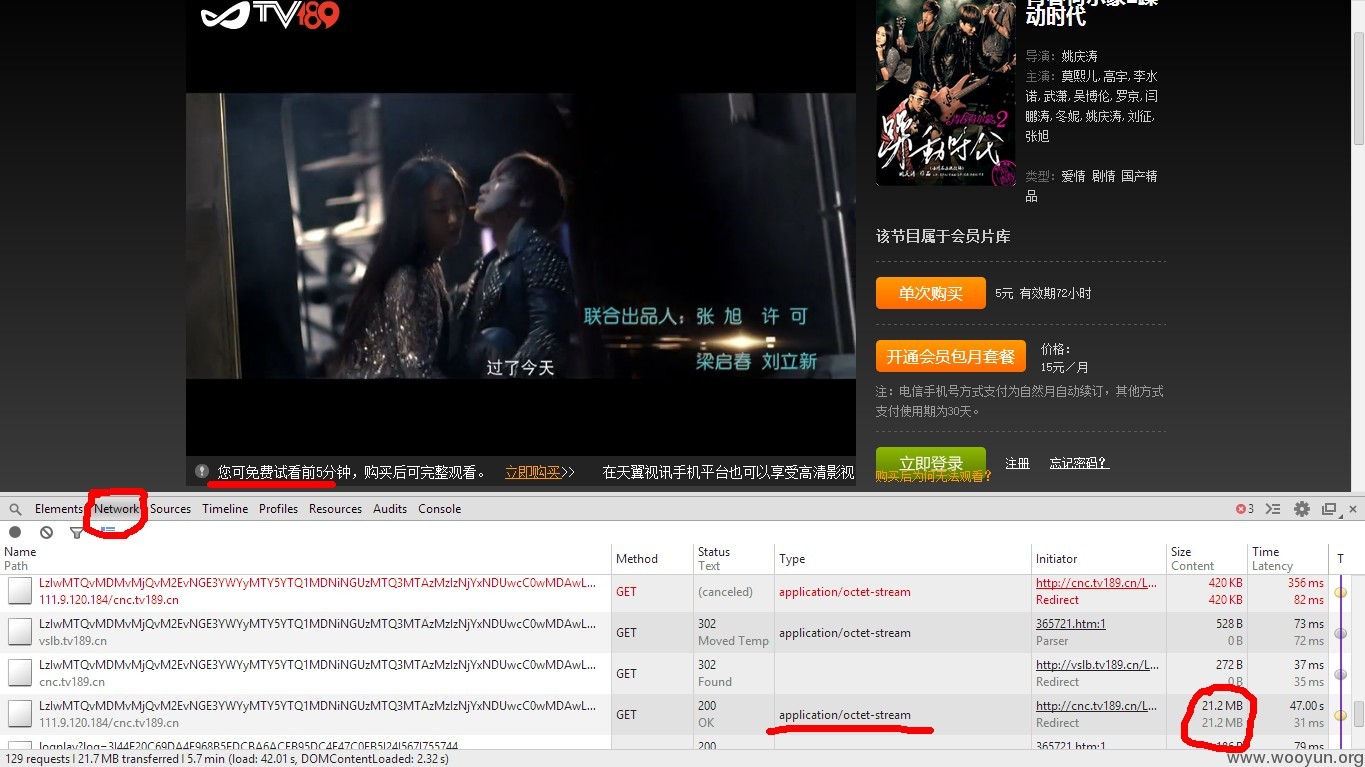Sort by the Name column header
This screenshot has width=1365, height=767.
[x=305, y=558]
